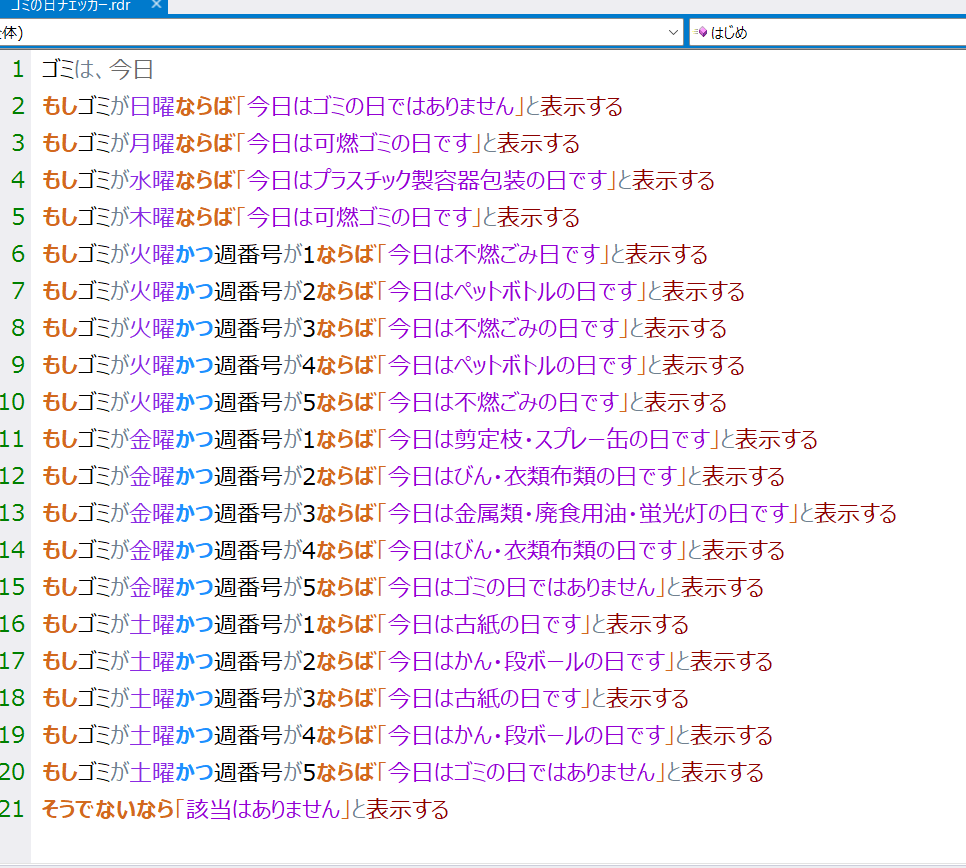Click the keyword そうでないなら on line 21
Screen dimensions: 966x868
(107, 809)
